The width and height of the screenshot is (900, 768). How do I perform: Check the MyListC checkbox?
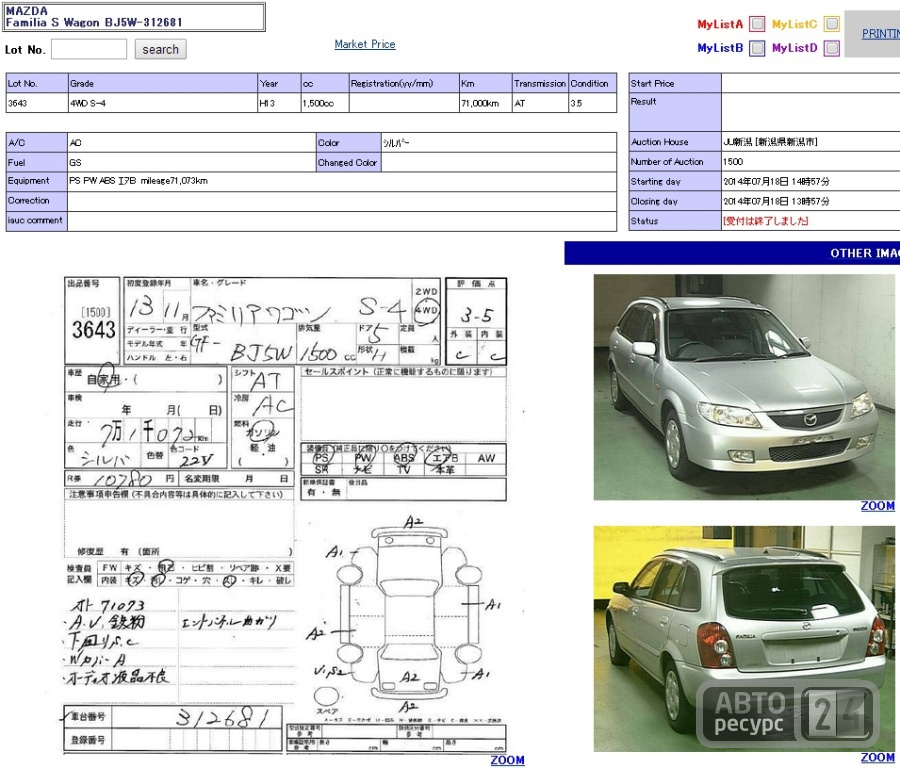[x=832, y=24]
